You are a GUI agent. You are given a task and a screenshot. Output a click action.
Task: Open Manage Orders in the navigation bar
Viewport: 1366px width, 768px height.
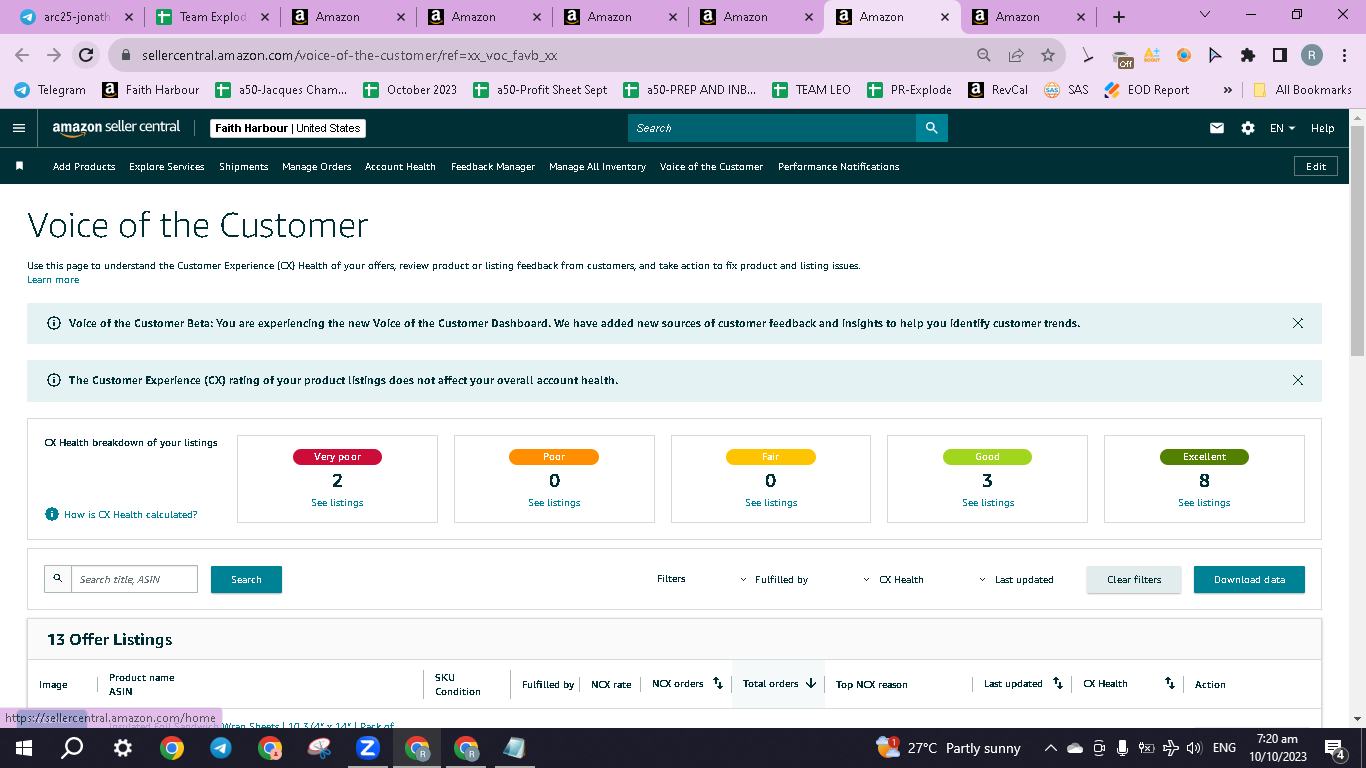click(317, 167)
